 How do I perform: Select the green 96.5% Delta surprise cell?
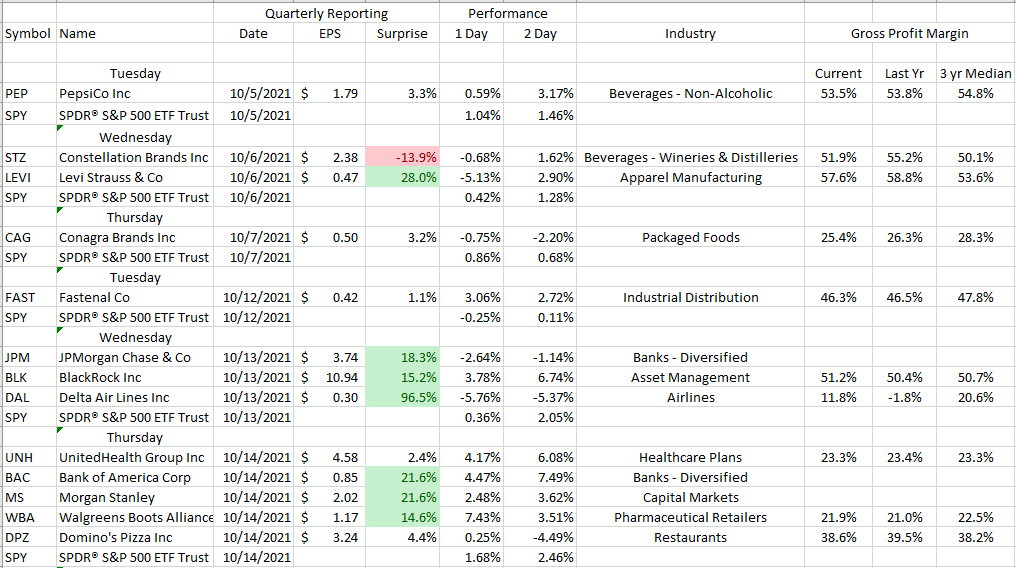(x=401, y=397)
